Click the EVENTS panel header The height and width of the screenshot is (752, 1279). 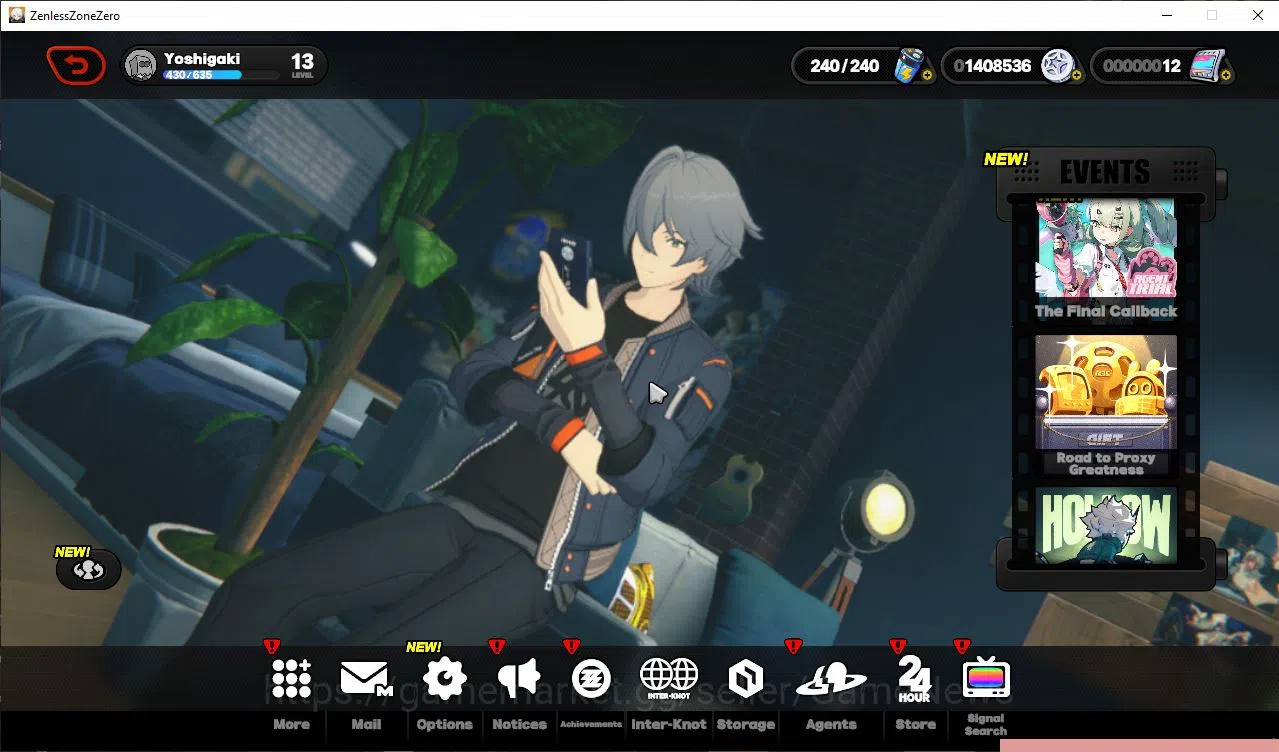(x=1105, y=172)
